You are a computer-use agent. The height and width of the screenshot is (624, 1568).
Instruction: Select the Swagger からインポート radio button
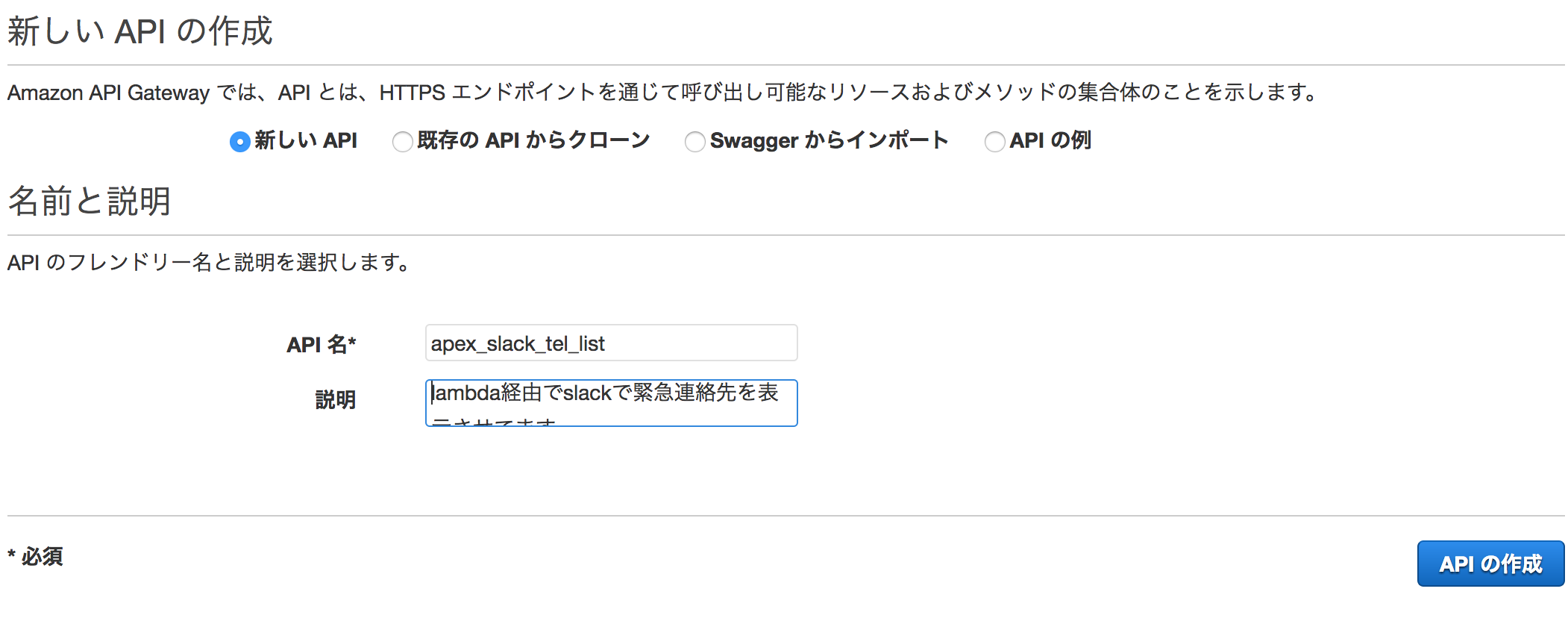pos(694,141)
